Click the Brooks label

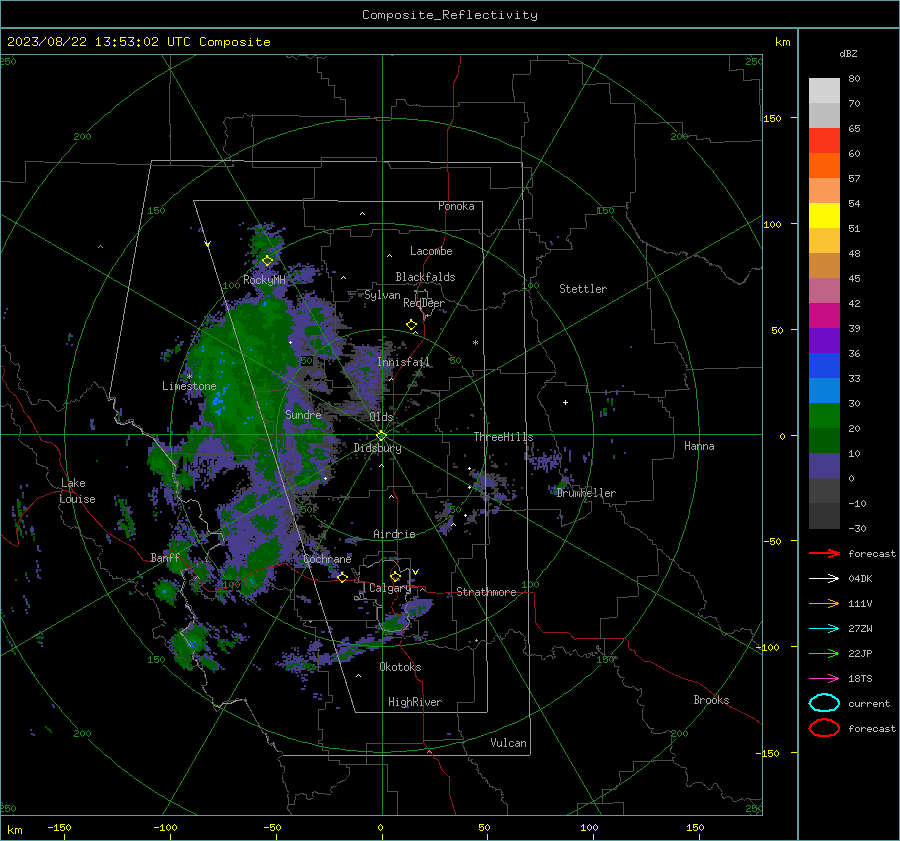pyautogui.click(x=711, y=700)
